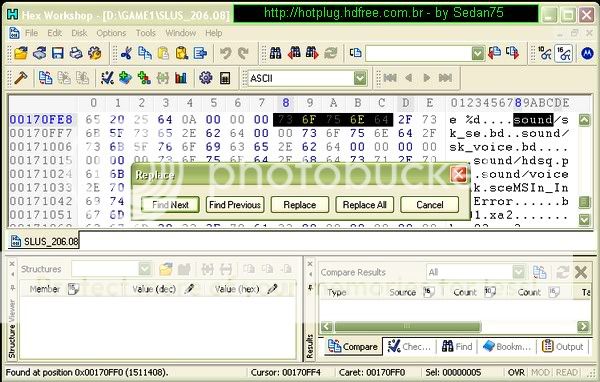Screen dimensions: 600x382
Task: Clear compare results with the X icon
Action: (581, 272)
